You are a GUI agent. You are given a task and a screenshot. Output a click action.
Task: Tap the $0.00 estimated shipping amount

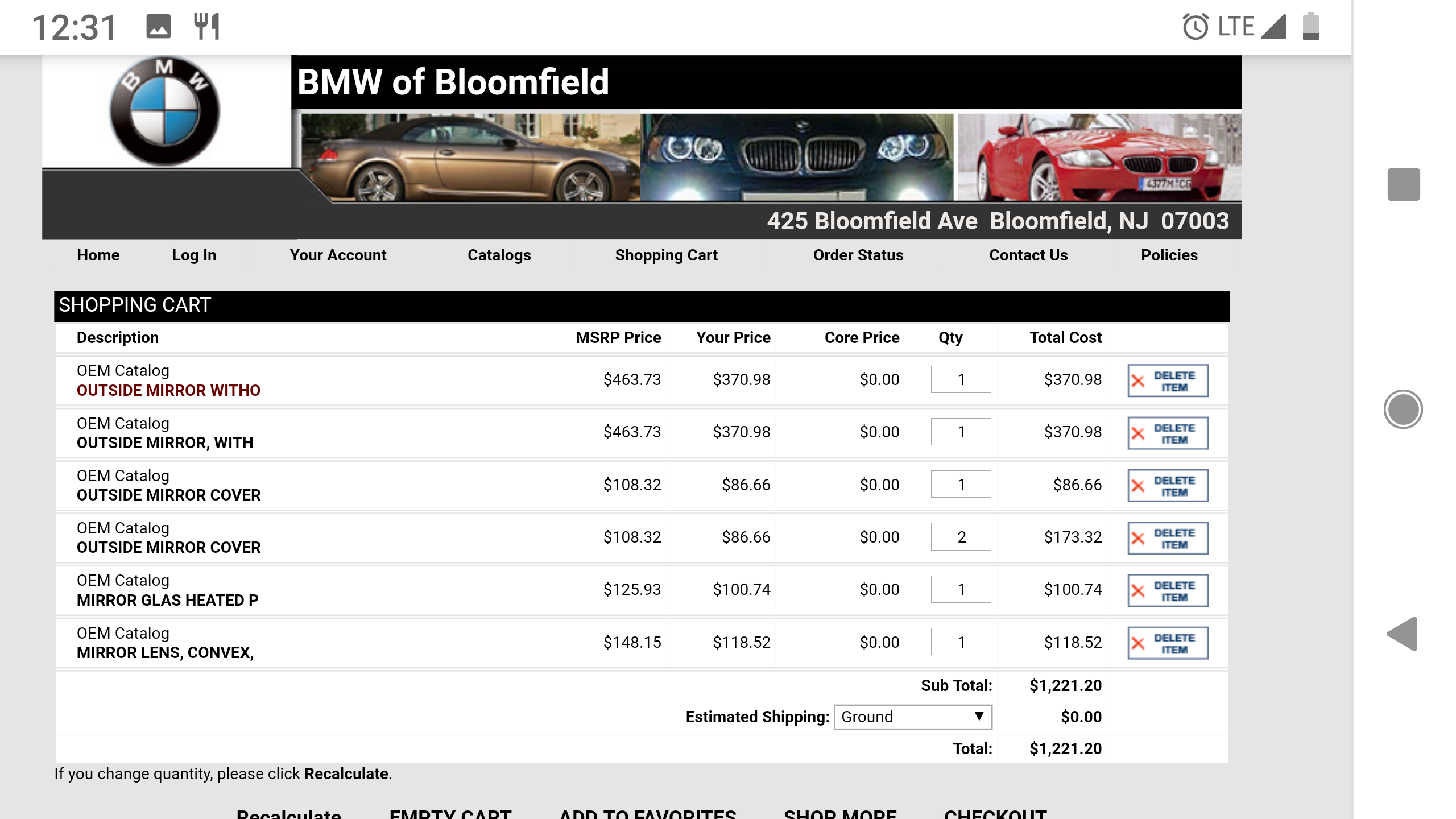[1081, 717]
